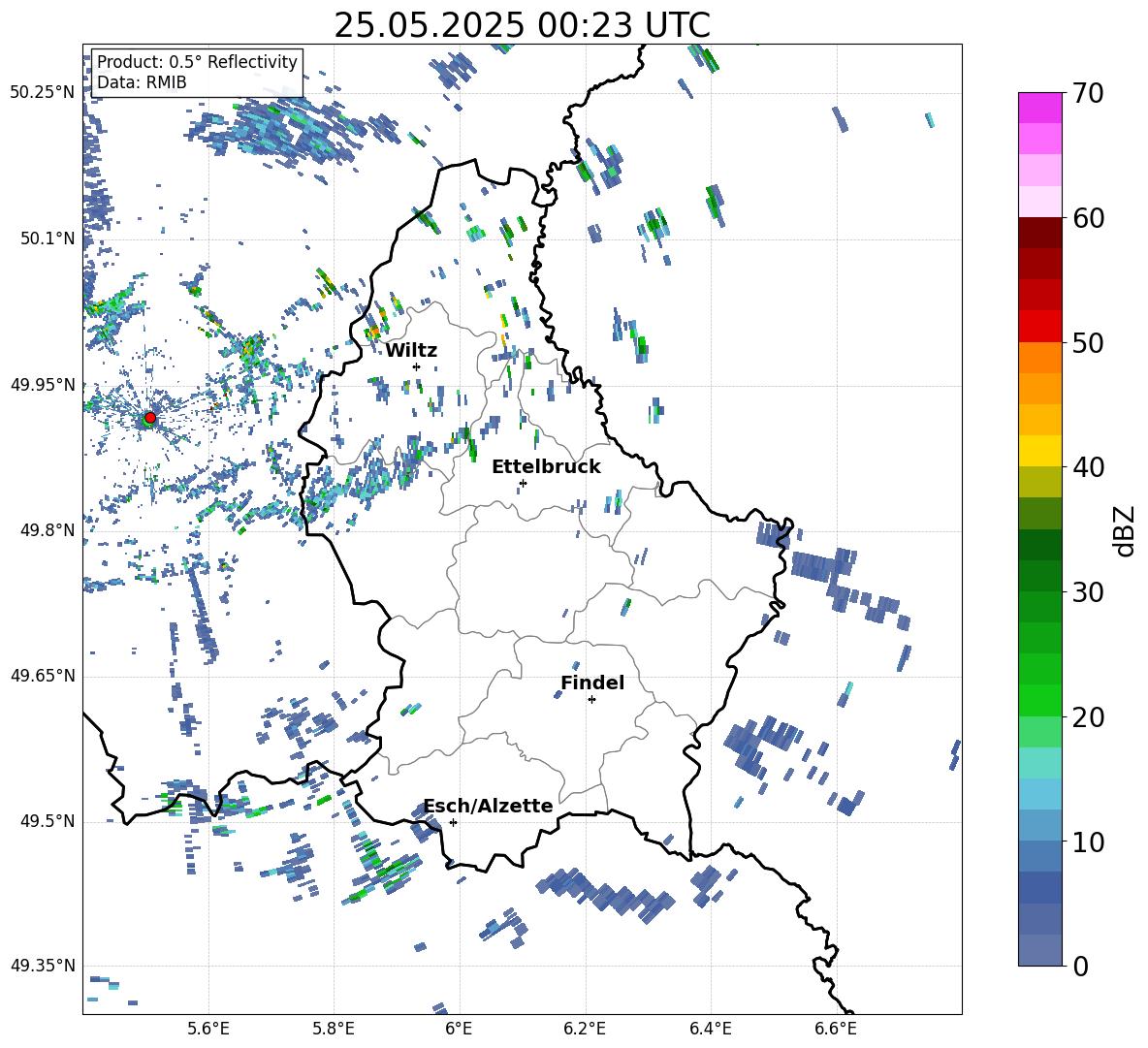The height and width of the screenshot is (1048, 1148).
Task: Click the 5.8°E longitude label
Action: 334,1029
